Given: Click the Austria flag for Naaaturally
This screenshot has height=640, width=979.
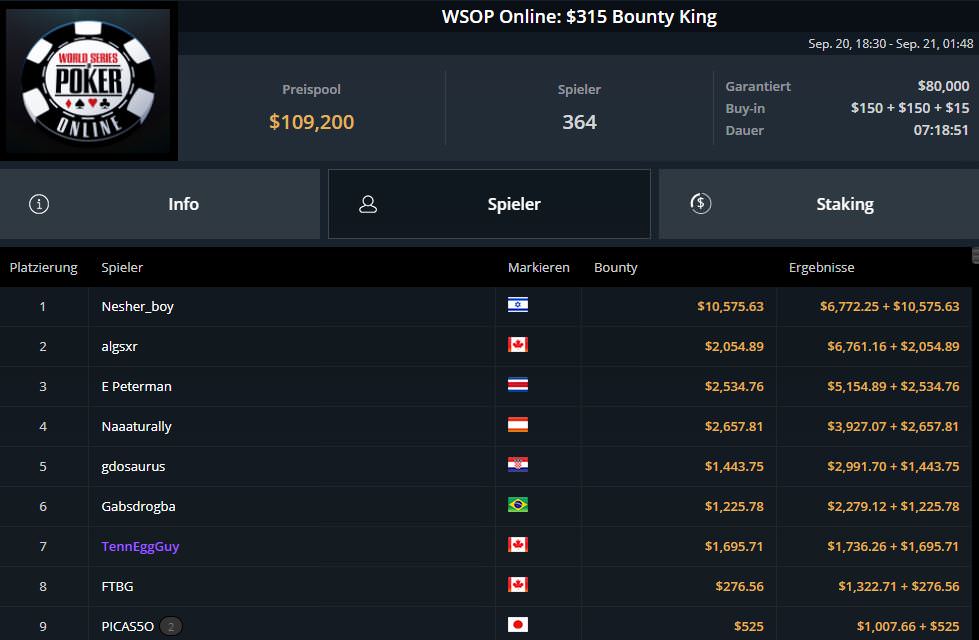Looking at the screenshot, I should click(x=518, y=425).
